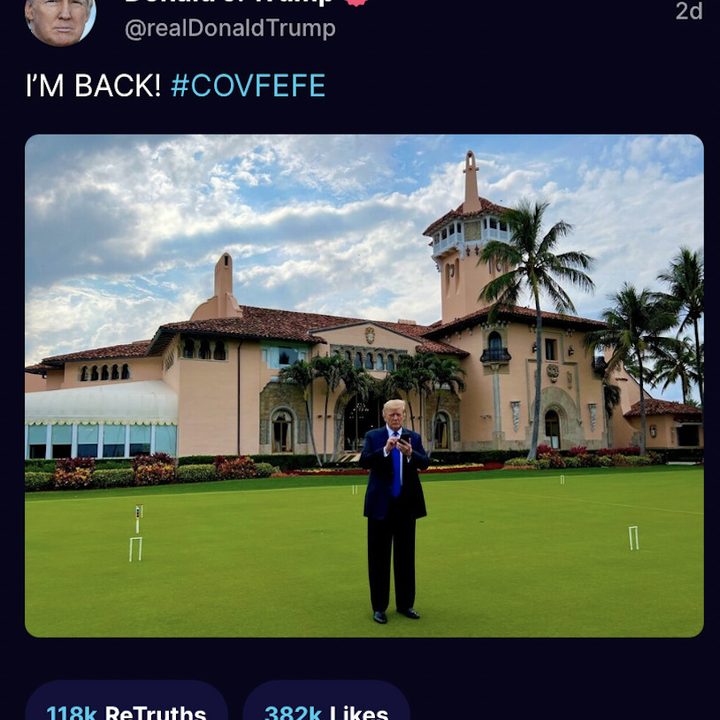Image resolution: width=720 pixels, height=720 pixels.
Task: View the ReTruths list pill
Action: point(126,706)
